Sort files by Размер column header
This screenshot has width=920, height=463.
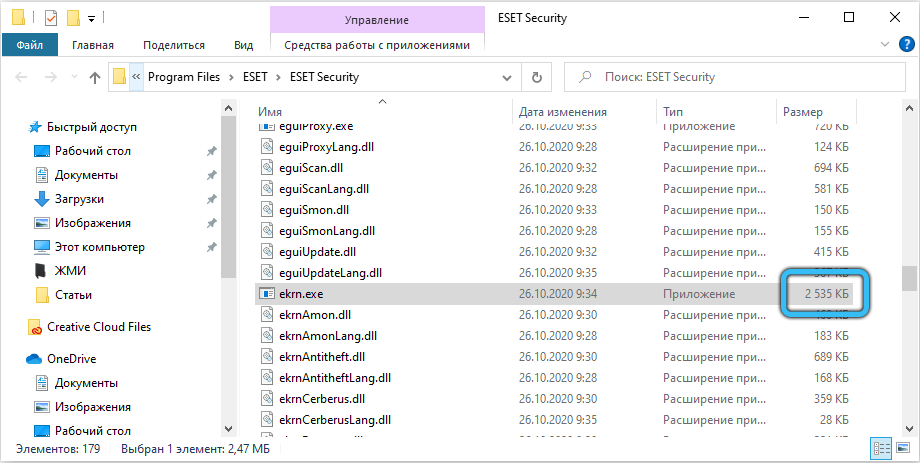[x=803, y=111]
